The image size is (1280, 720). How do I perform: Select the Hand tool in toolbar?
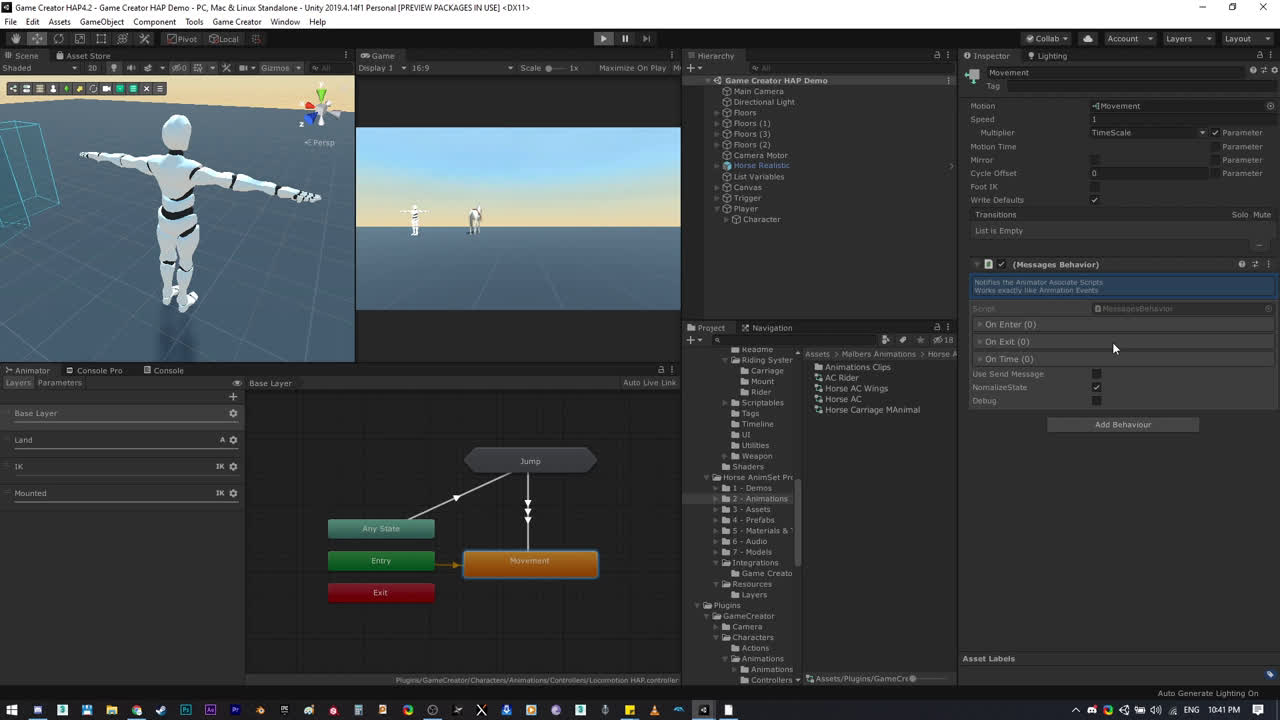(x=15, y=38)
